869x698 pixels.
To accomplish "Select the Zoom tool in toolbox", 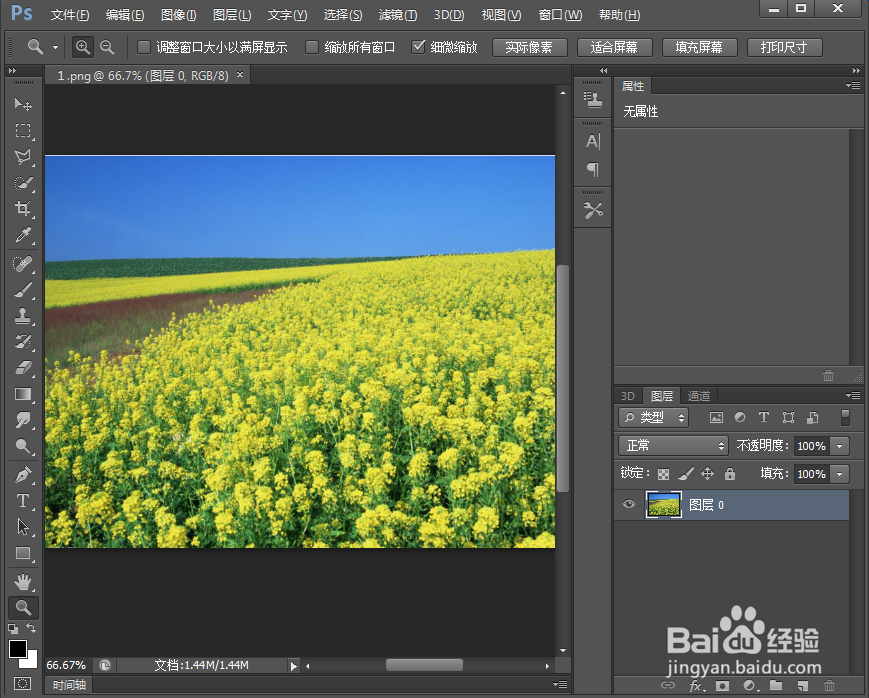I will [23, 608].
